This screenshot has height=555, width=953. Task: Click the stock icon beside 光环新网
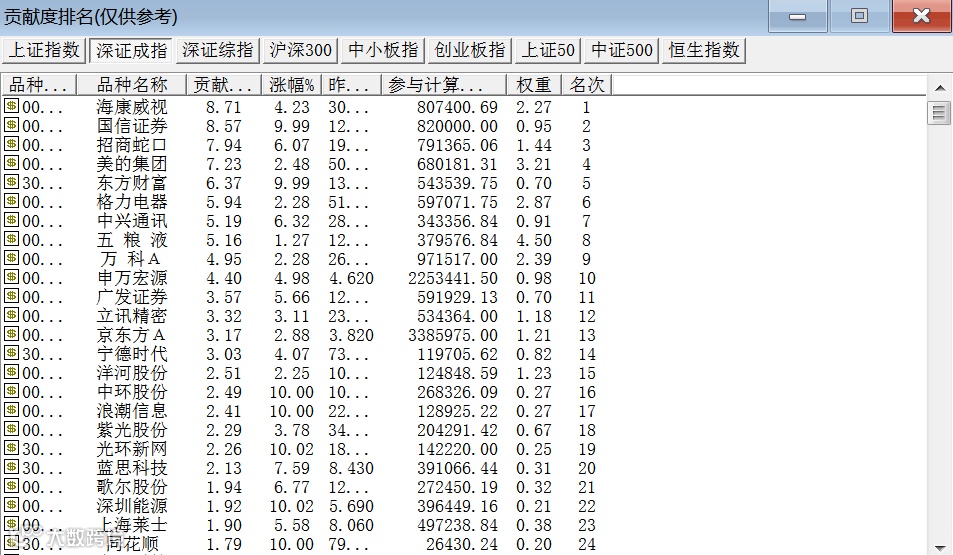[x=12, y=447]
